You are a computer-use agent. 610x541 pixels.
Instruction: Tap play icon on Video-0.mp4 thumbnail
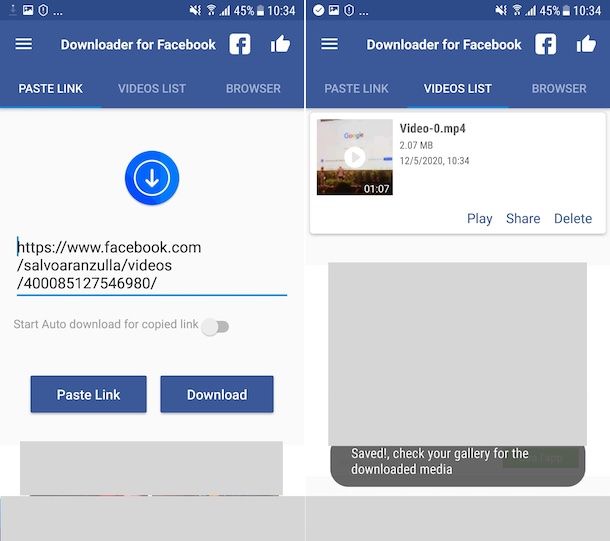pyautogui.click(x=355, y=157)
